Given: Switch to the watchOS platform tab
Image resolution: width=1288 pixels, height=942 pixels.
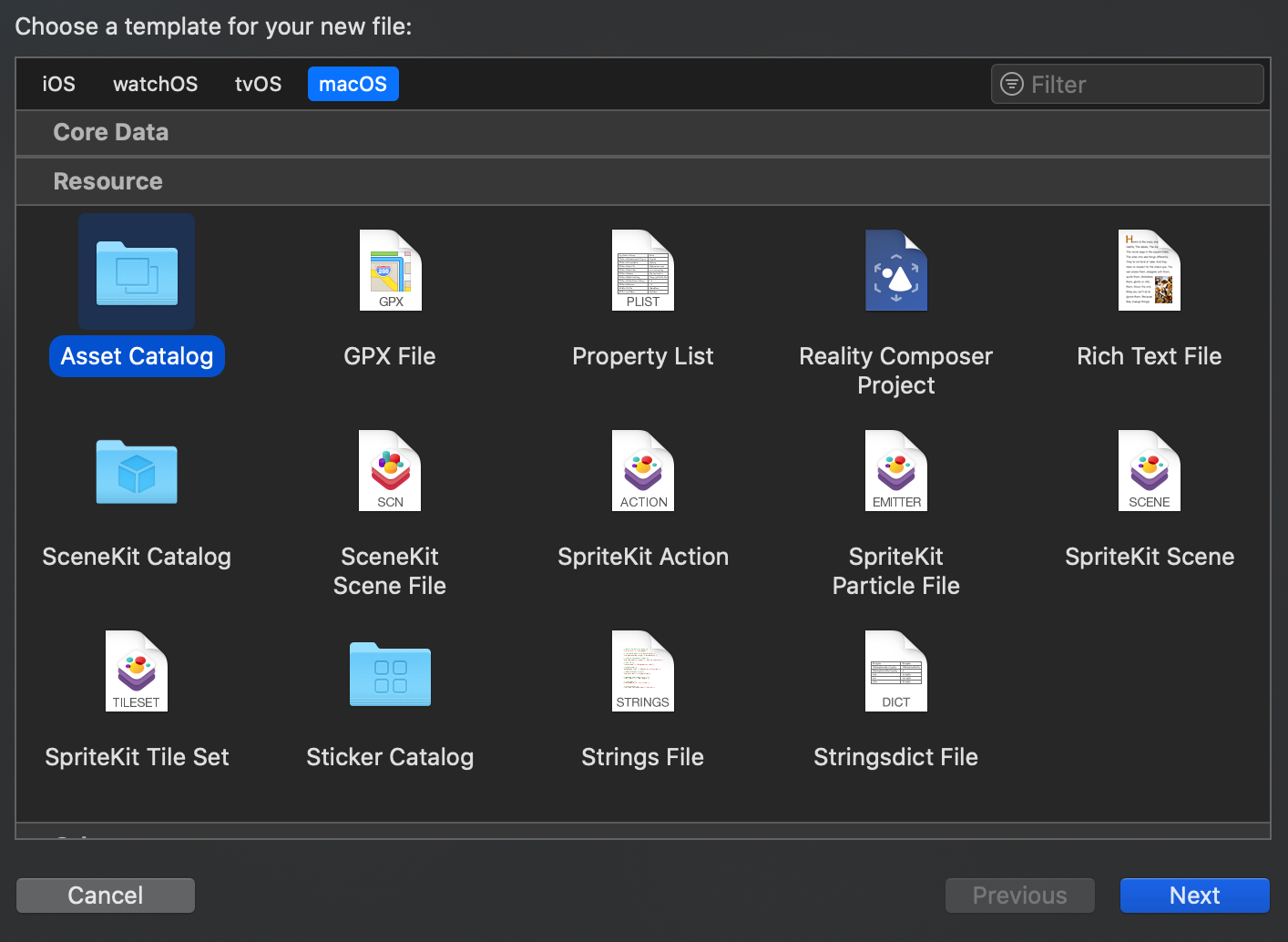Looking at the screenshot, I should (155, 84).
